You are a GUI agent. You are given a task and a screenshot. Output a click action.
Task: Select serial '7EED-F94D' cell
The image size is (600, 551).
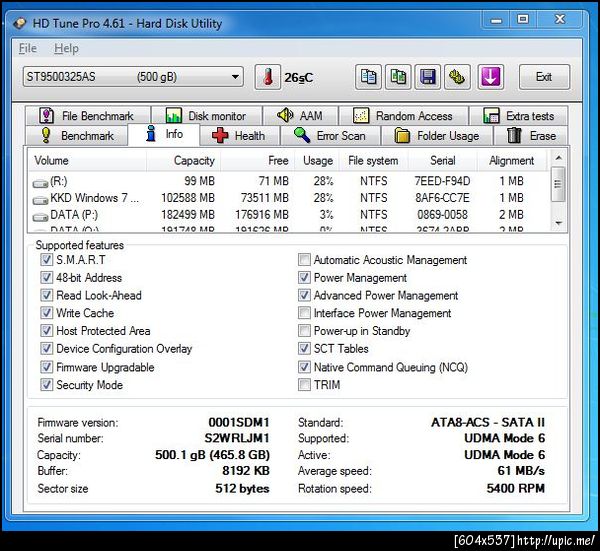tap(442, 181)
